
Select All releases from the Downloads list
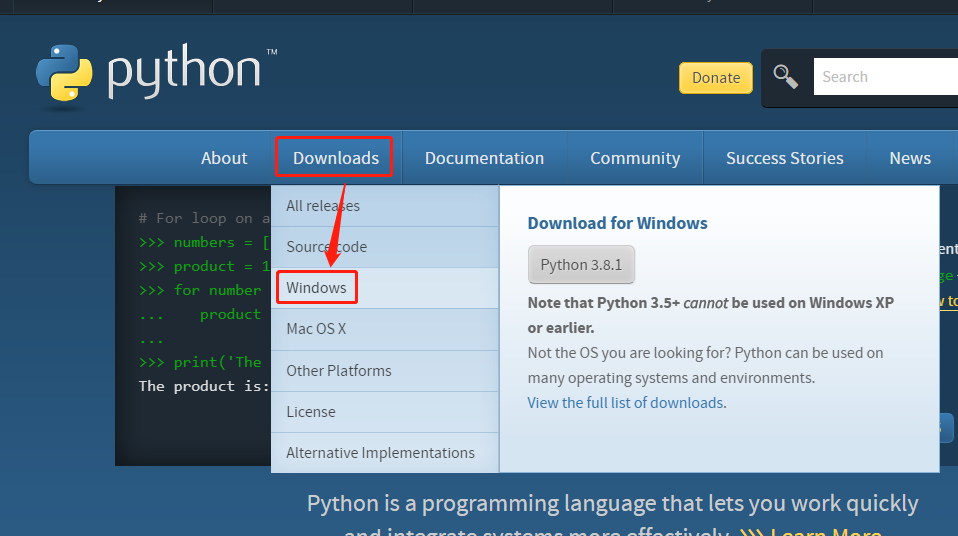click(x=323, y=206)
